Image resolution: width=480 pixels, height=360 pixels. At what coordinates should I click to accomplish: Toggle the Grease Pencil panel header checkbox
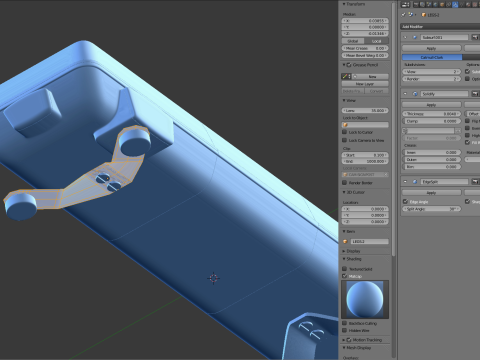tap(349, 65)
